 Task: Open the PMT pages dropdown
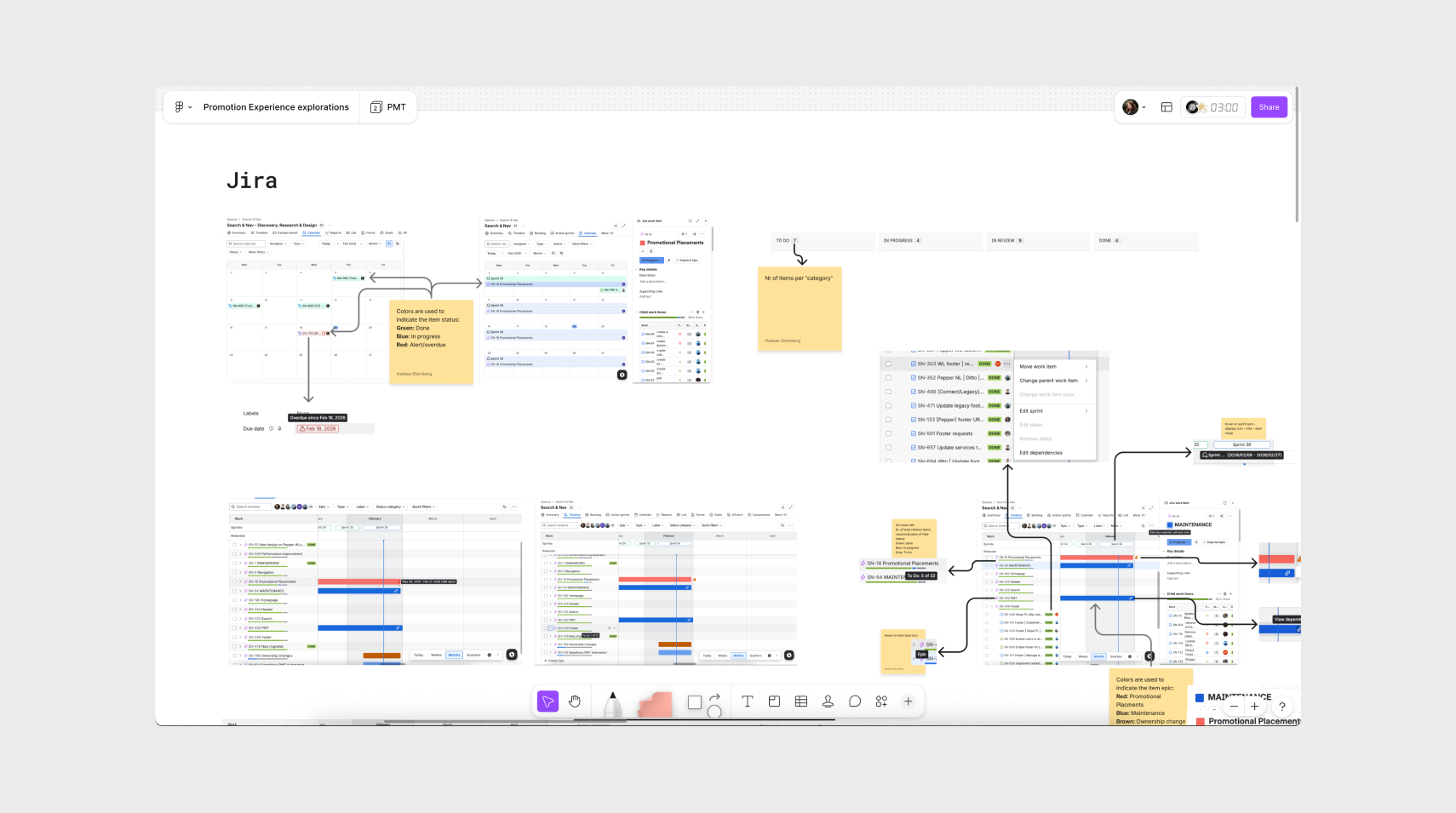(388, 107)
